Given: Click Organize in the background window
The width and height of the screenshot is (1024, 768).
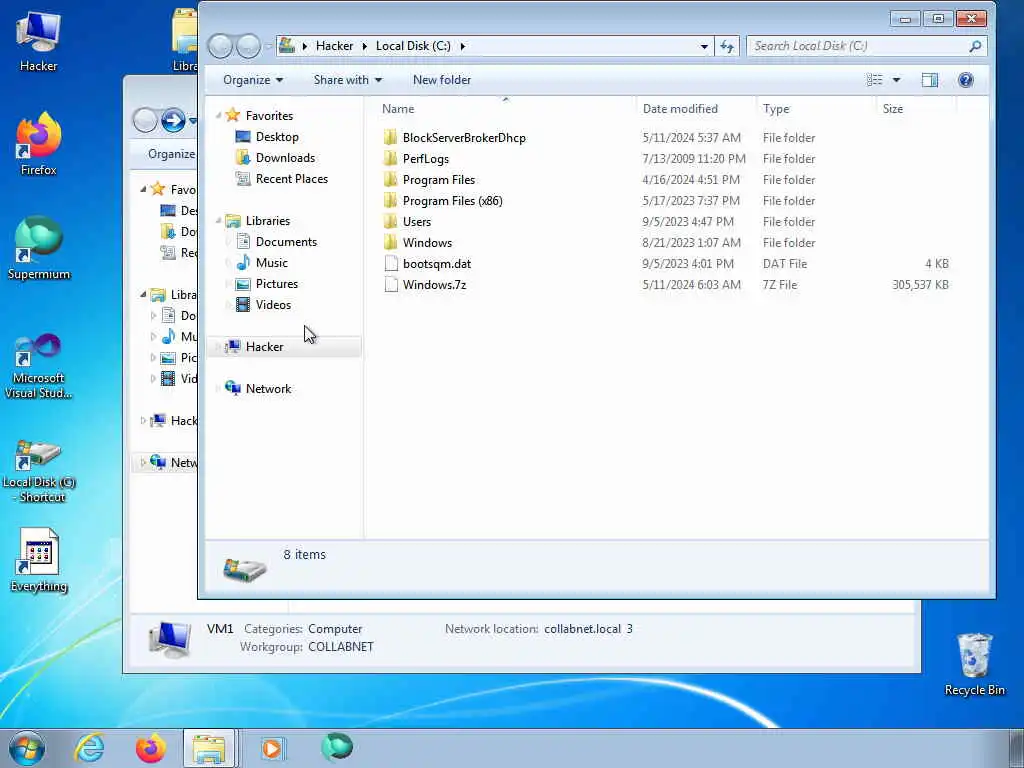Looking at the screenshot, I should click(x=171, y=154).
